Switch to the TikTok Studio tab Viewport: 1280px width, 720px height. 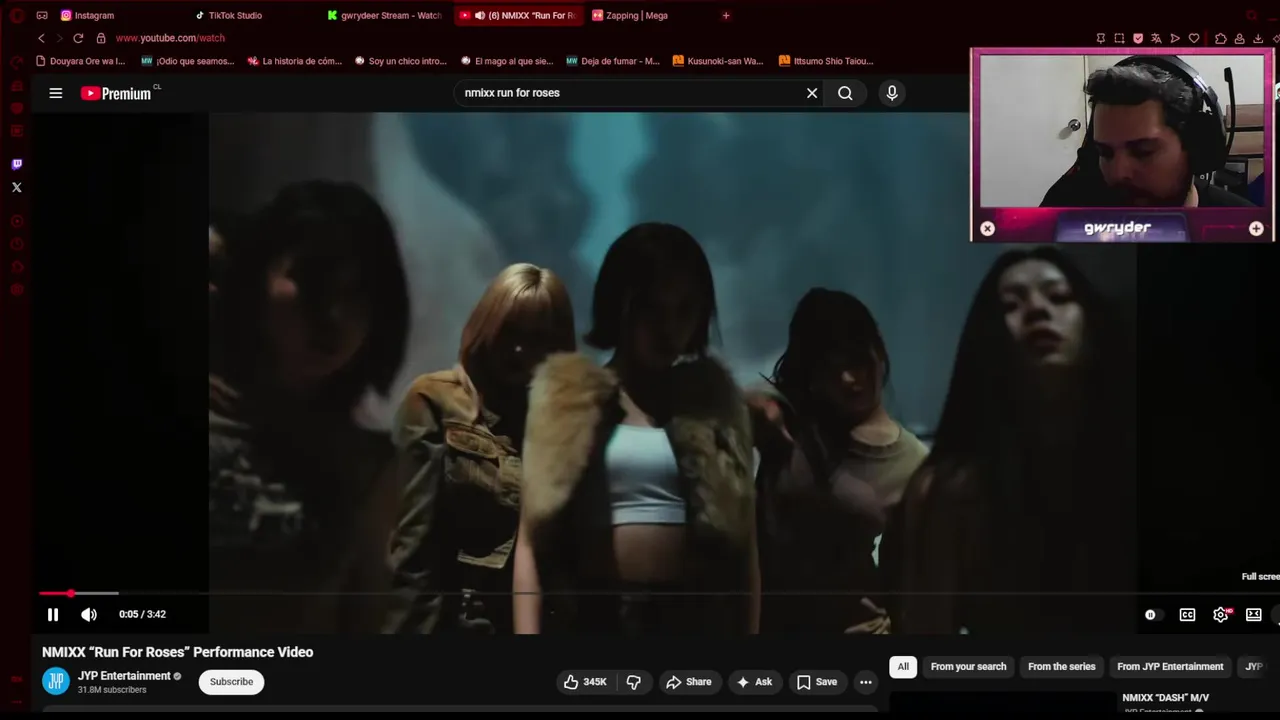click(x=228, y=15)
